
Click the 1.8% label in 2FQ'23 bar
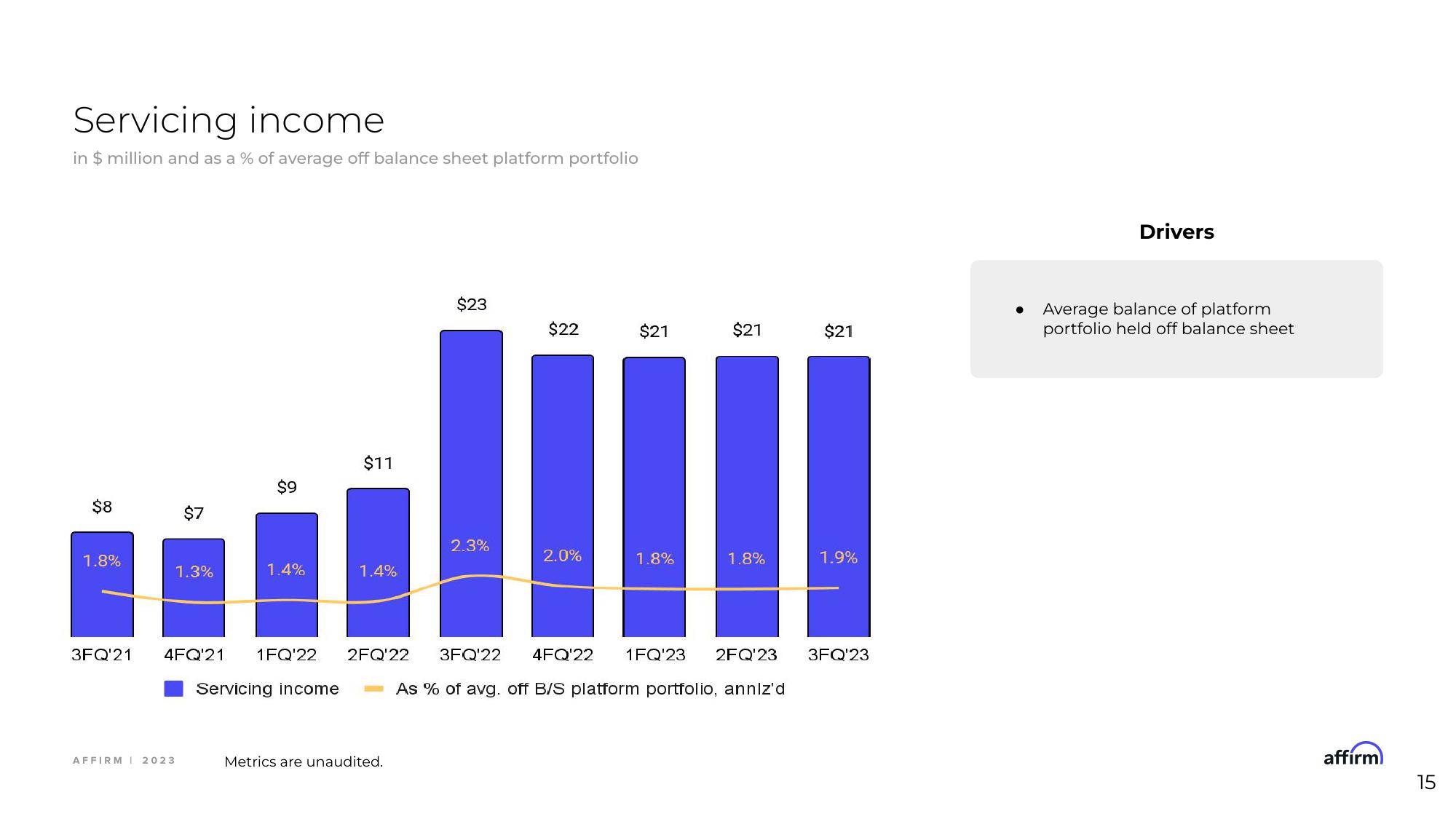pos(746,558)
